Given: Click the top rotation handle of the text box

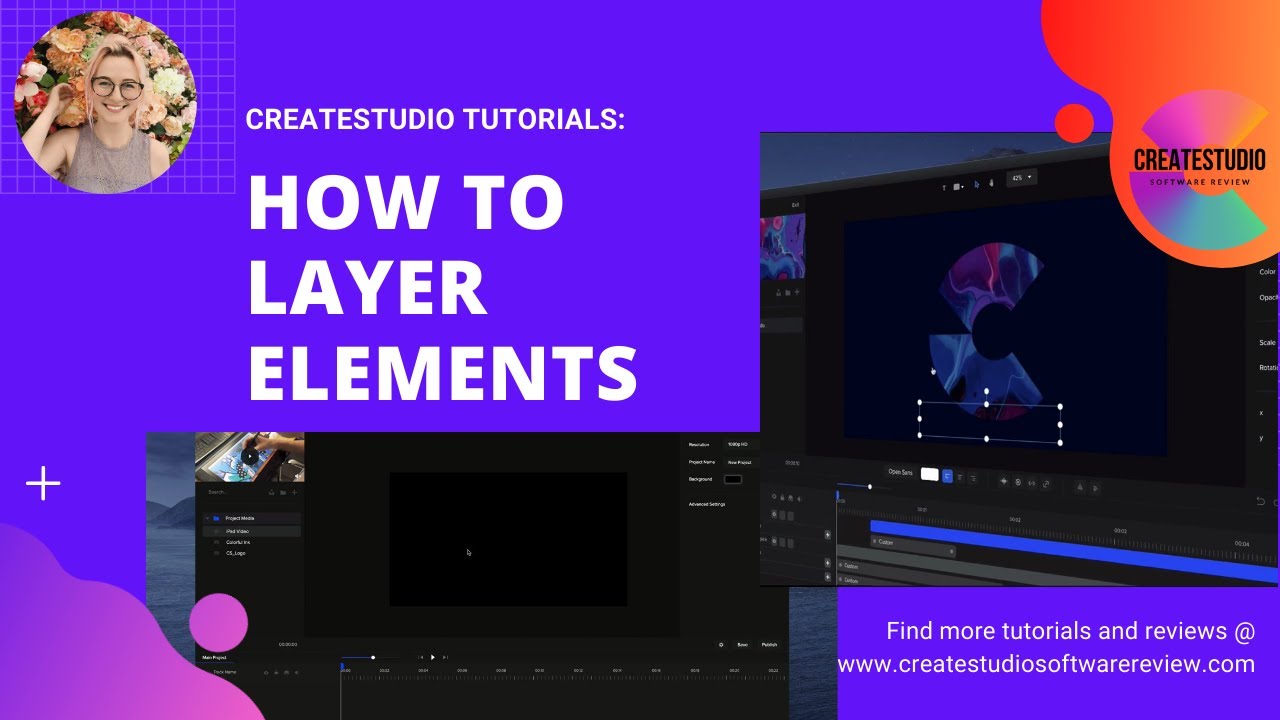Looking at the screenshot, I should (x=987, y=391).
